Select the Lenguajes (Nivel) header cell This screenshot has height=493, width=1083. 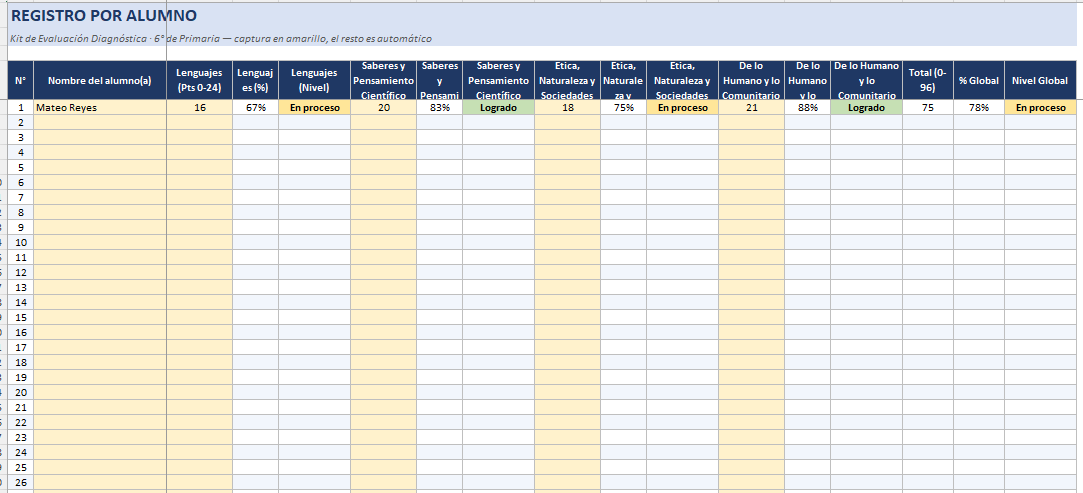point(314,80)
